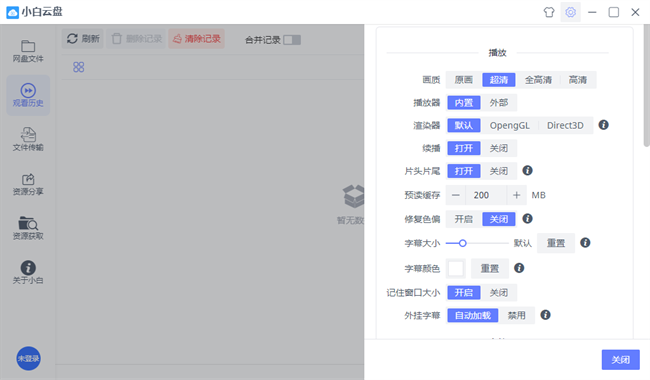Click the blue 关闭 button to close settings

(621, 360)
